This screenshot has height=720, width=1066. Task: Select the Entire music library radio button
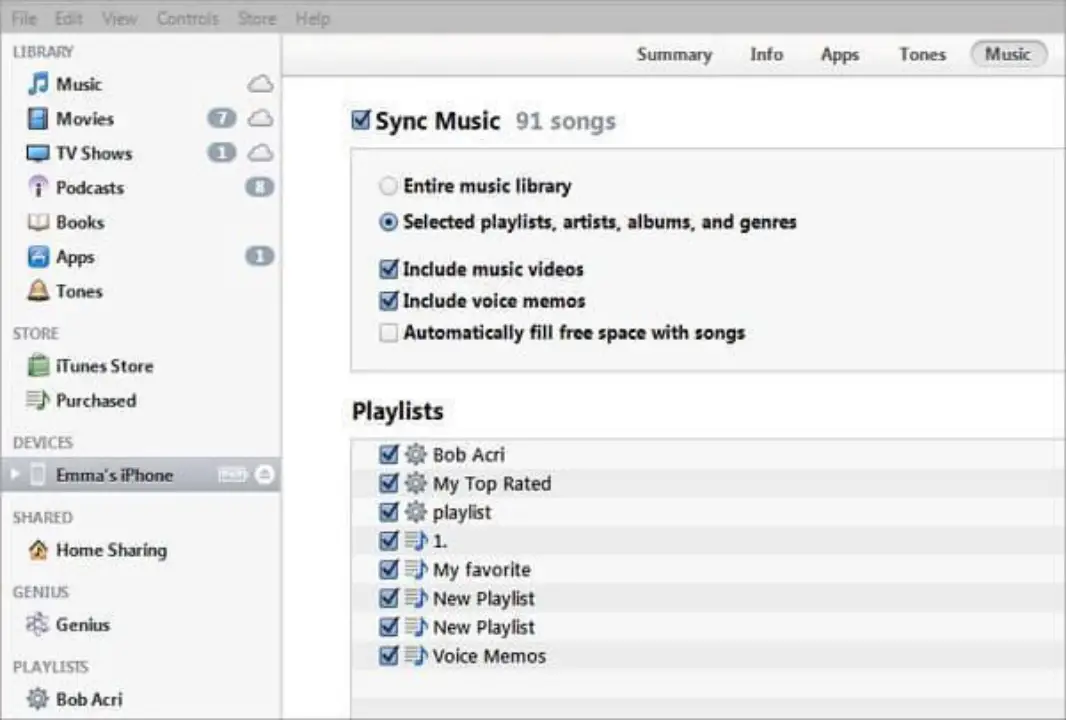388,186
